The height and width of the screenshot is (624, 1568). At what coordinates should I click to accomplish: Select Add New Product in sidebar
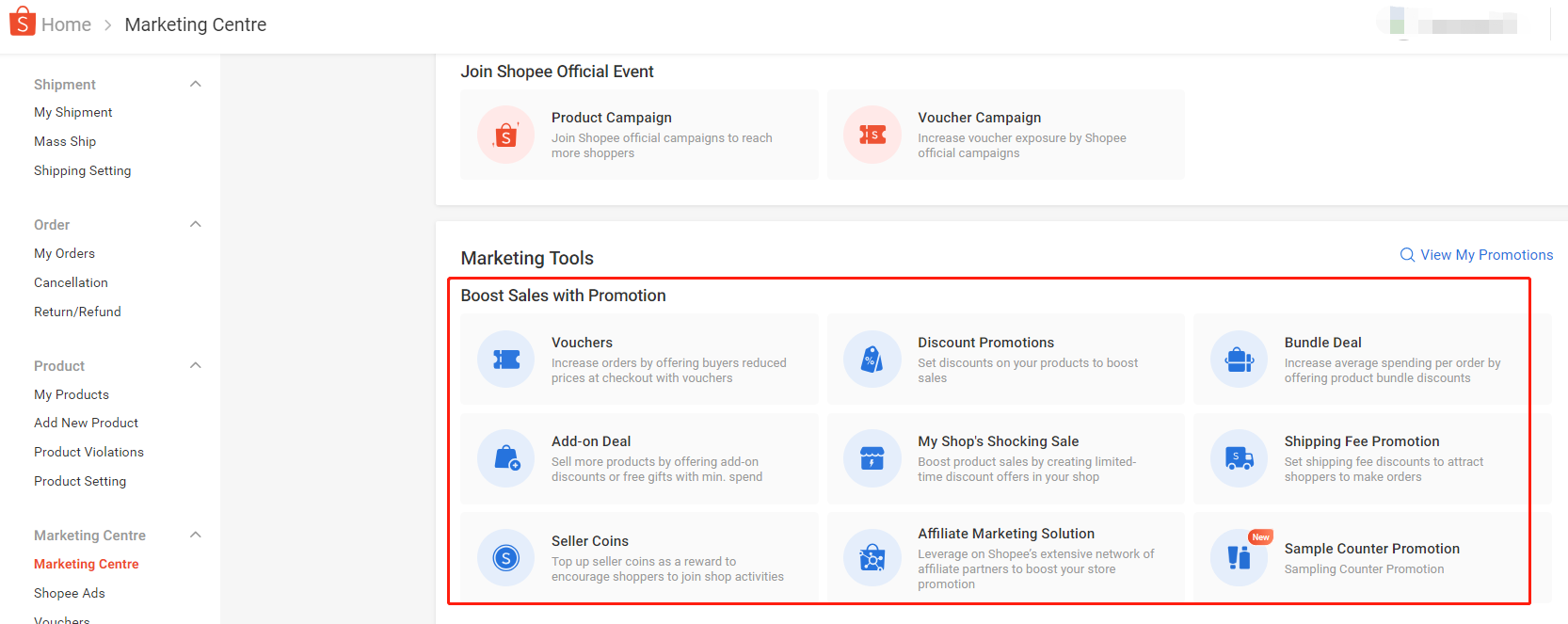click(87, 423)
